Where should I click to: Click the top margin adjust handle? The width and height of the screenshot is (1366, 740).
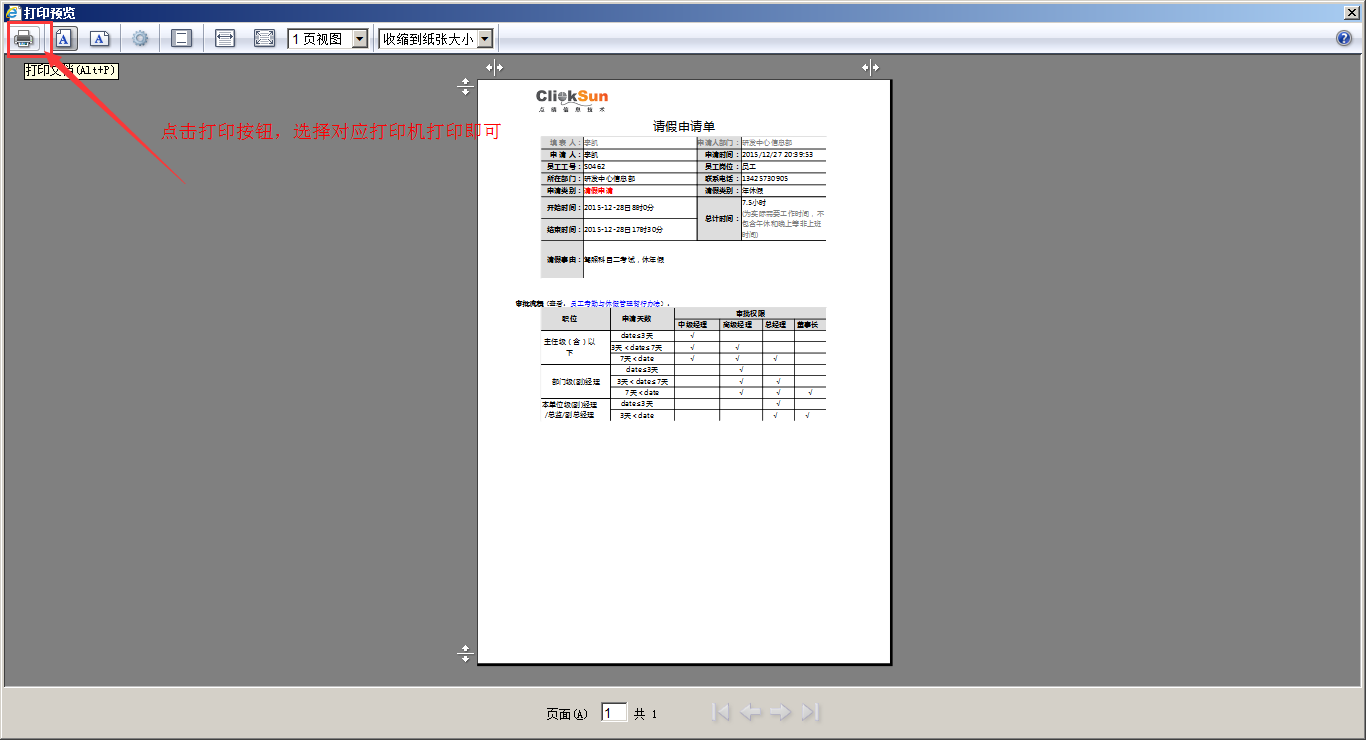[x=464, y=87]
